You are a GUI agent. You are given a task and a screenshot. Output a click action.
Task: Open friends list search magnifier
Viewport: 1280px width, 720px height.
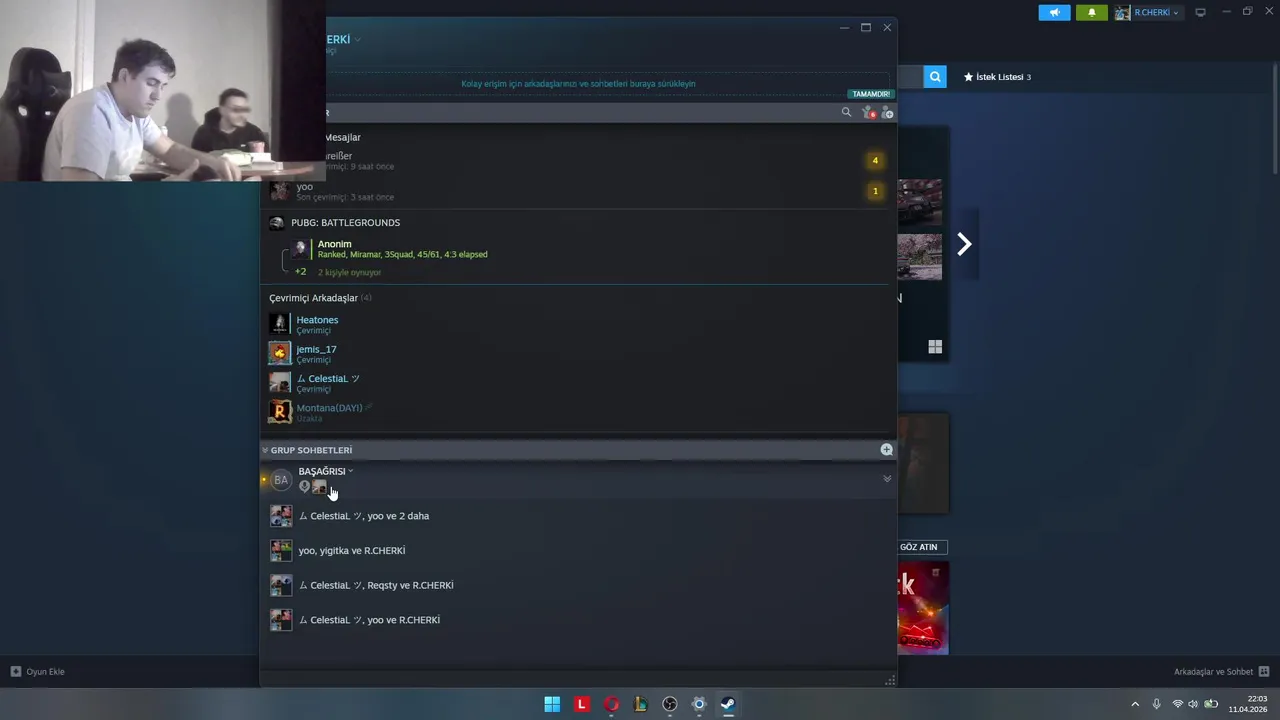[846, 113]
